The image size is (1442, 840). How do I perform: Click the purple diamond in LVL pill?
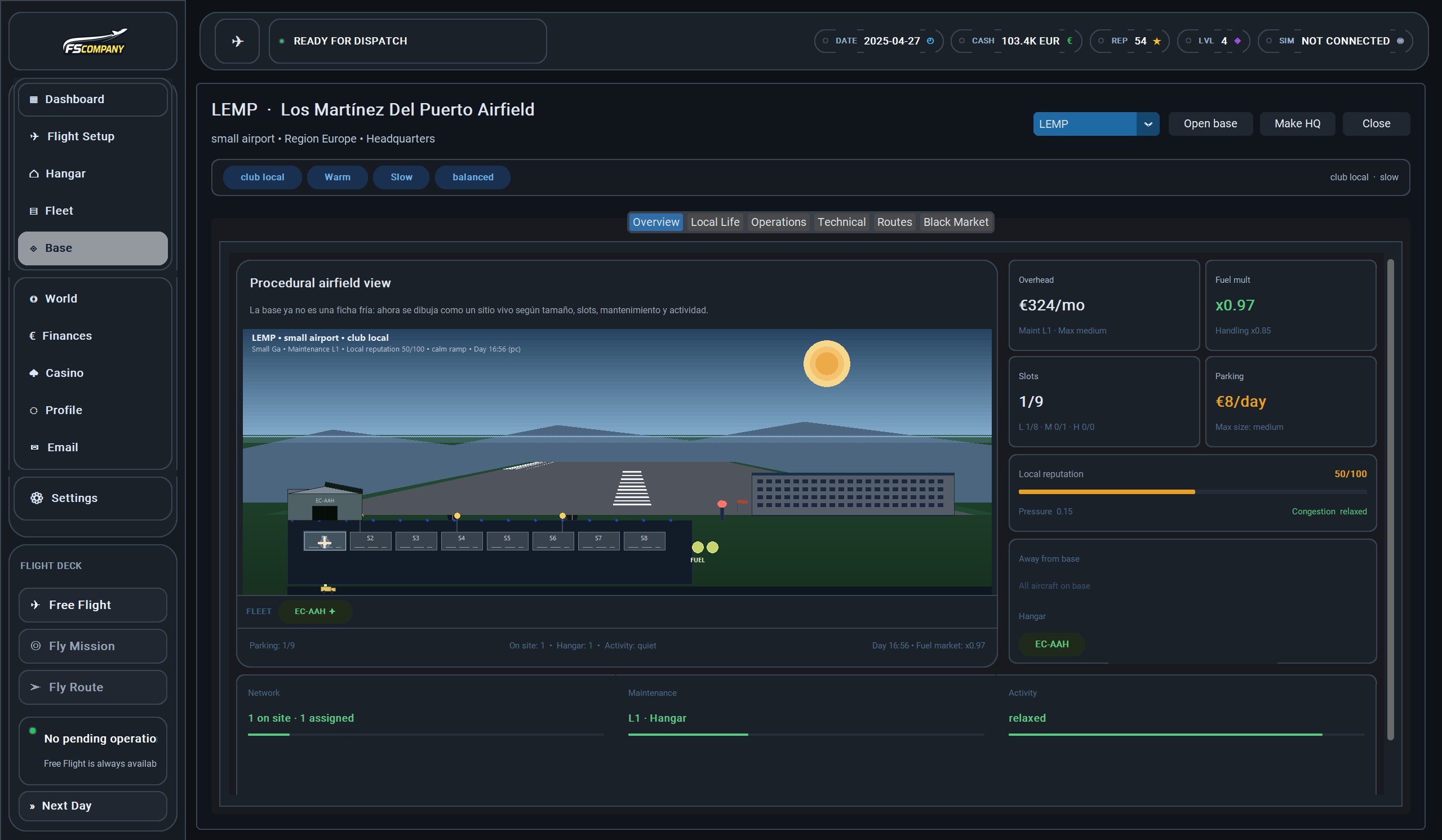[1237, 41]
